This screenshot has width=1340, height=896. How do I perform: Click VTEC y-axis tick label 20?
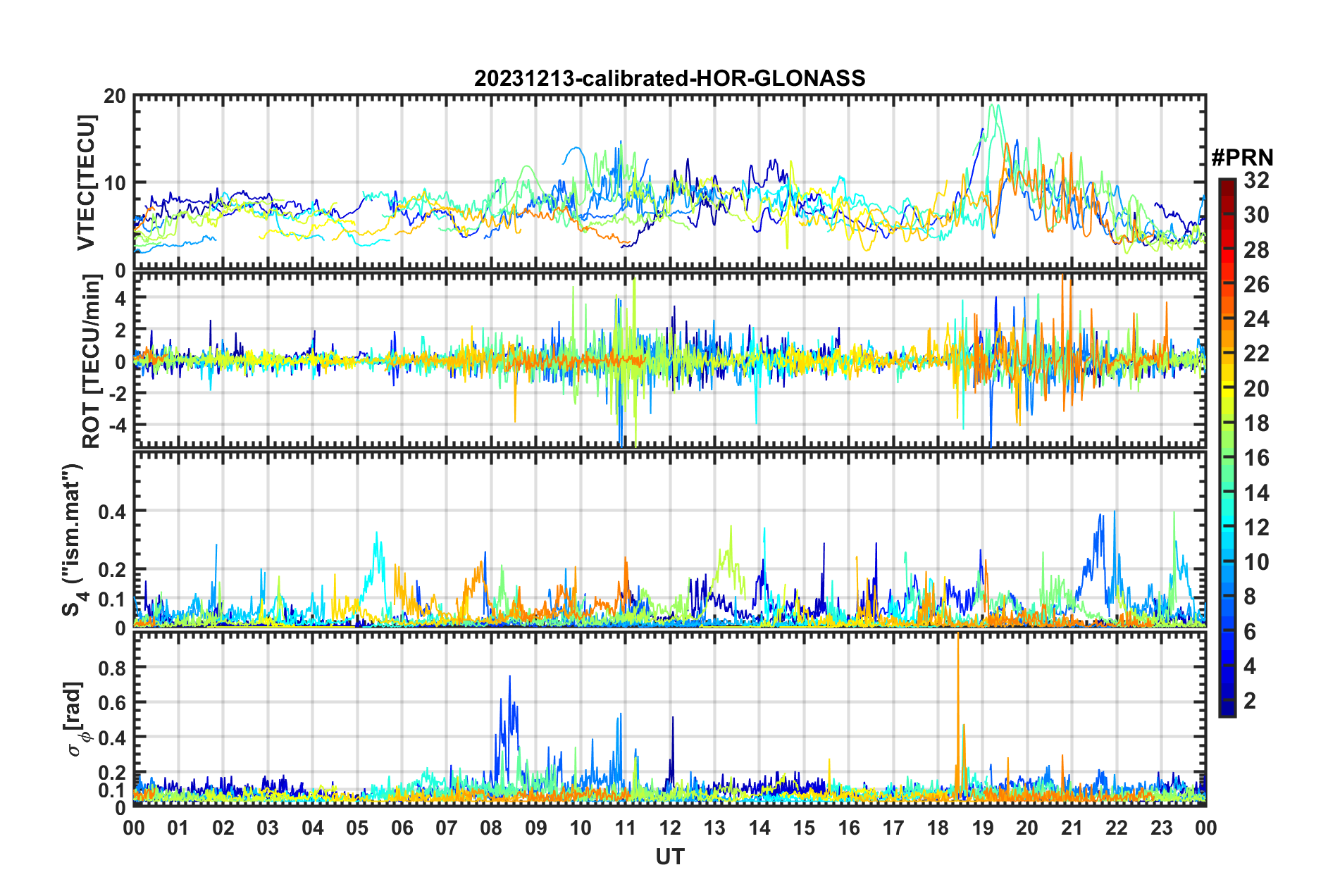pos(115,96)
